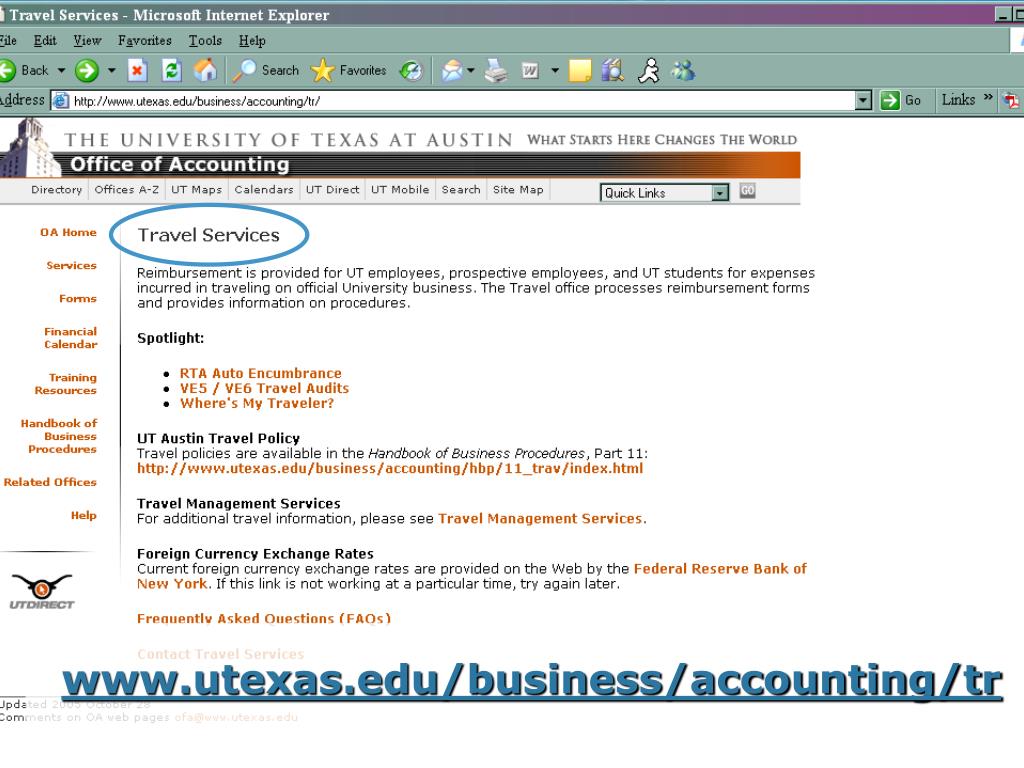Open Search link in UT navigation bar

click(x=461, y=189)
